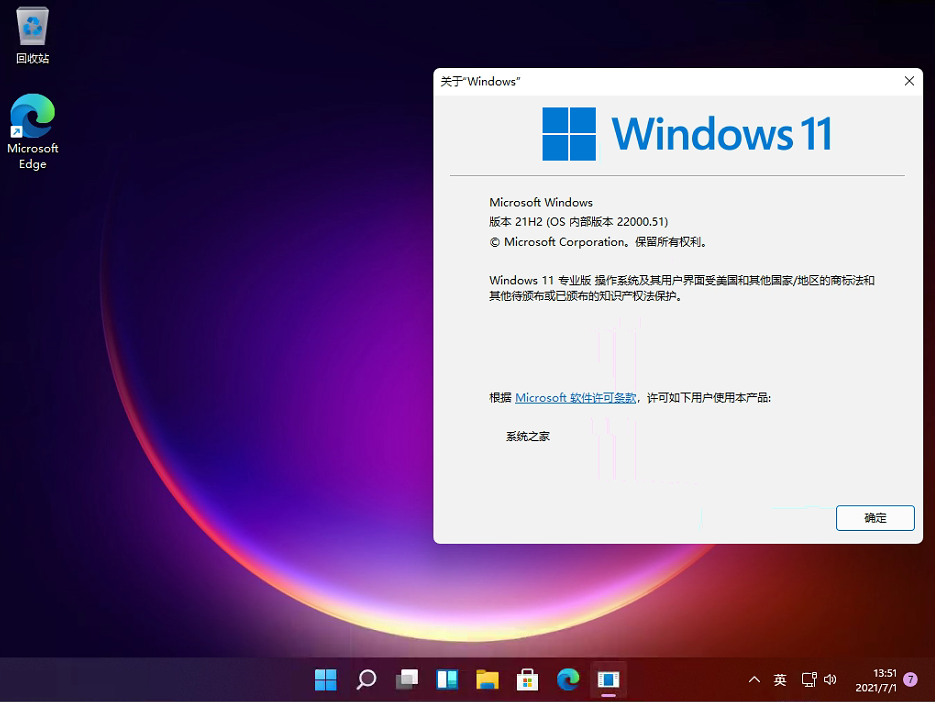
Task: Open Microsoft Store
Action: click(x=527, y=679)
